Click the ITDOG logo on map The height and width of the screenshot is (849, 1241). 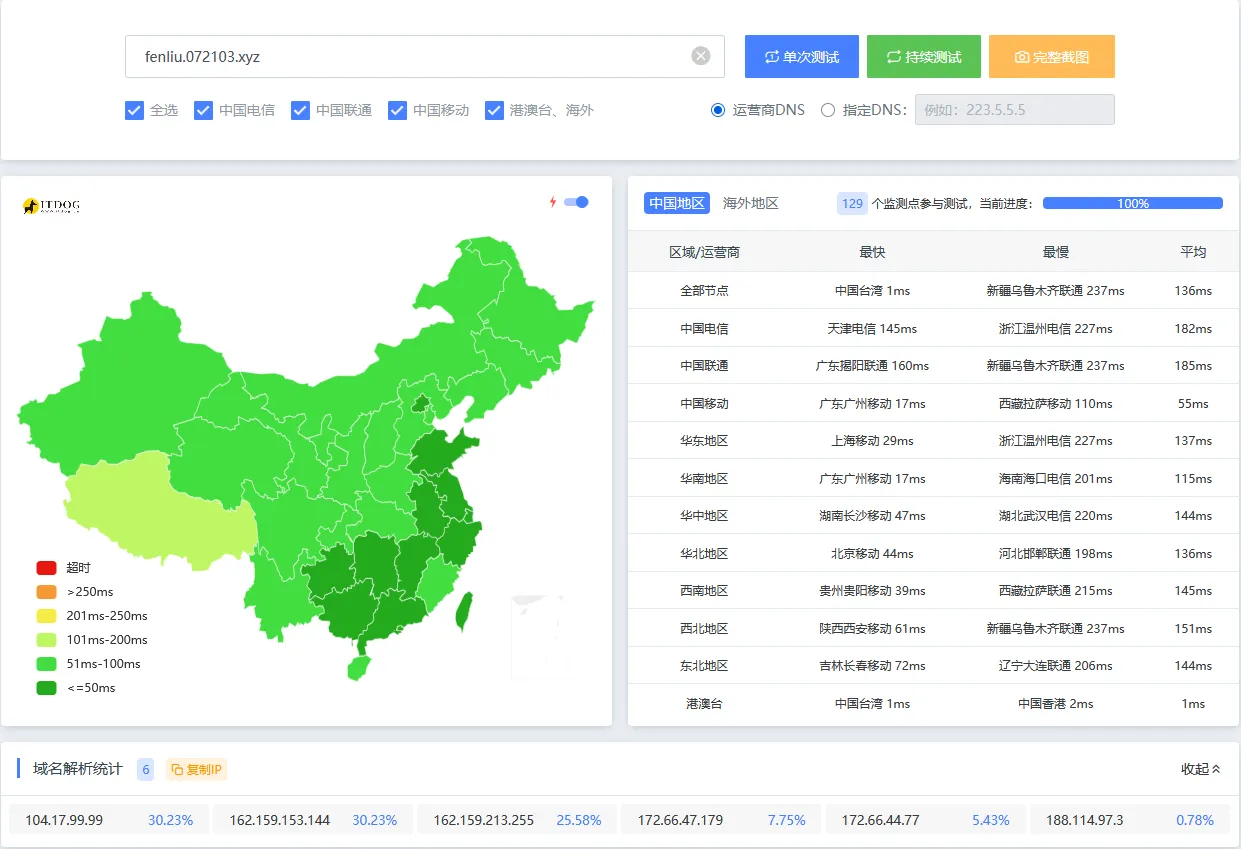click(x=51, y=206)
